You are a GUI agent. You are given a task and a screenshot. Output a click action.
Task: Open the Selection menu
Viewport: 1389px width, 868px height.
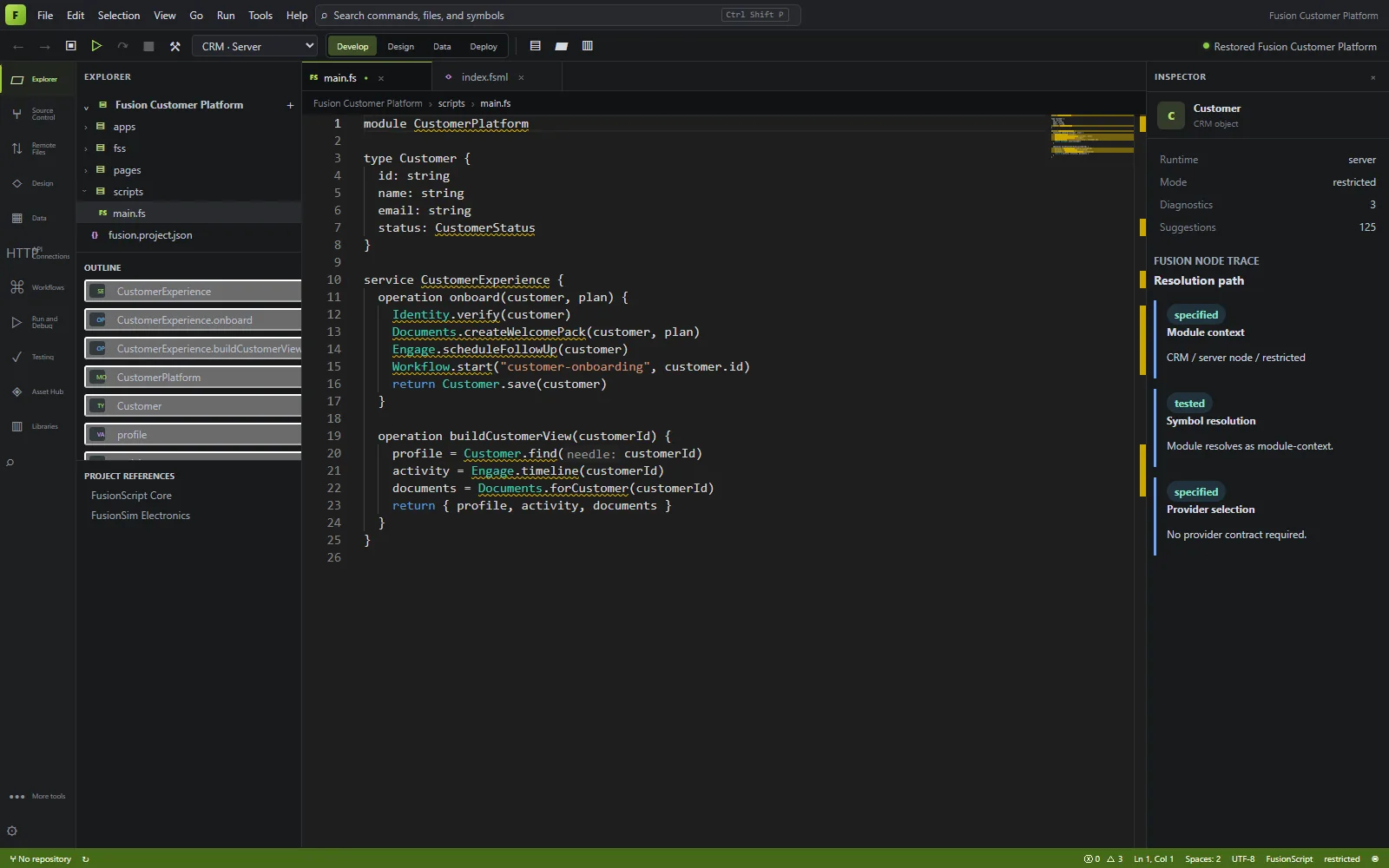(119, 16)
